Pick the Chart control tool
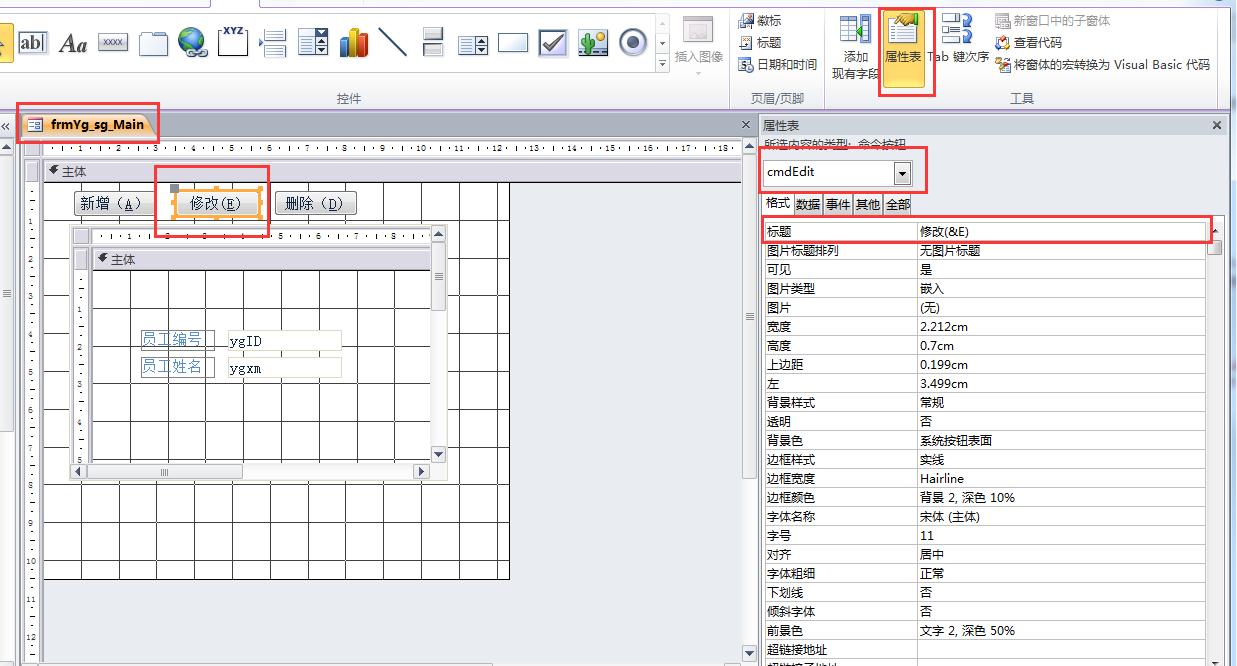Image resolution: width=1237 pixels, height=666 pixels. [x=353, y=43]
